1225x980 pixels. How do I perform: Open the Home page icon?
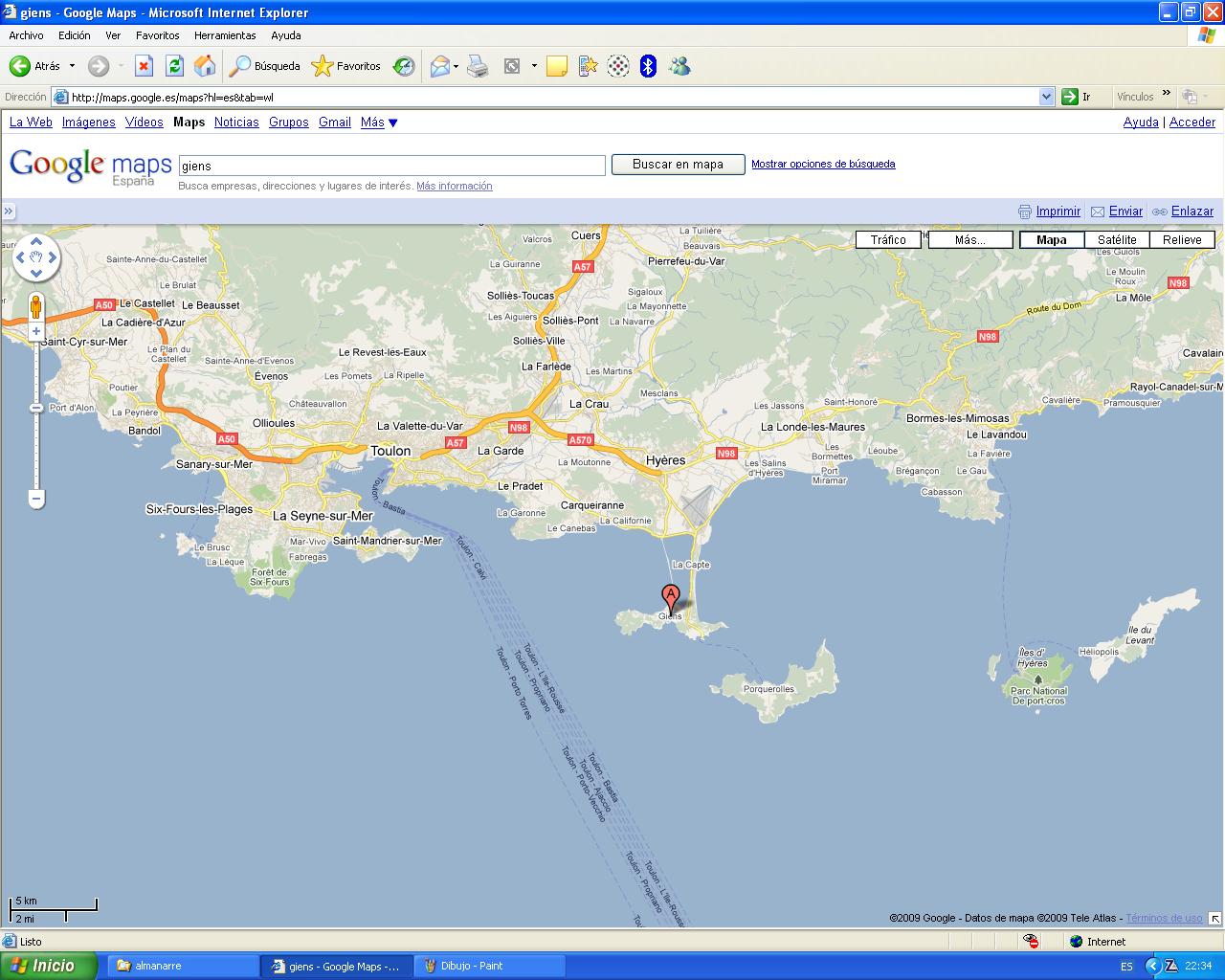[x=205, y=66]
